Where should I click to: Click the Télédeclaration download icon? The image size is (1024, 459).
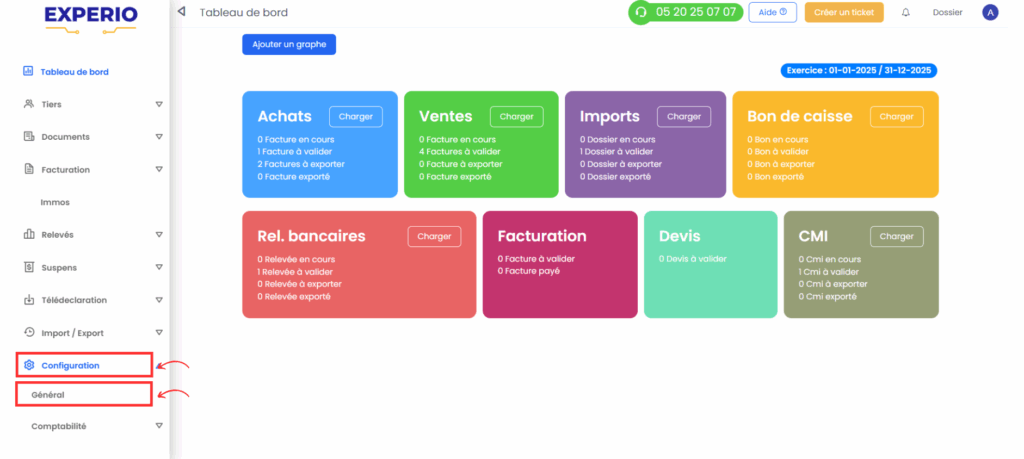(29, 300)
